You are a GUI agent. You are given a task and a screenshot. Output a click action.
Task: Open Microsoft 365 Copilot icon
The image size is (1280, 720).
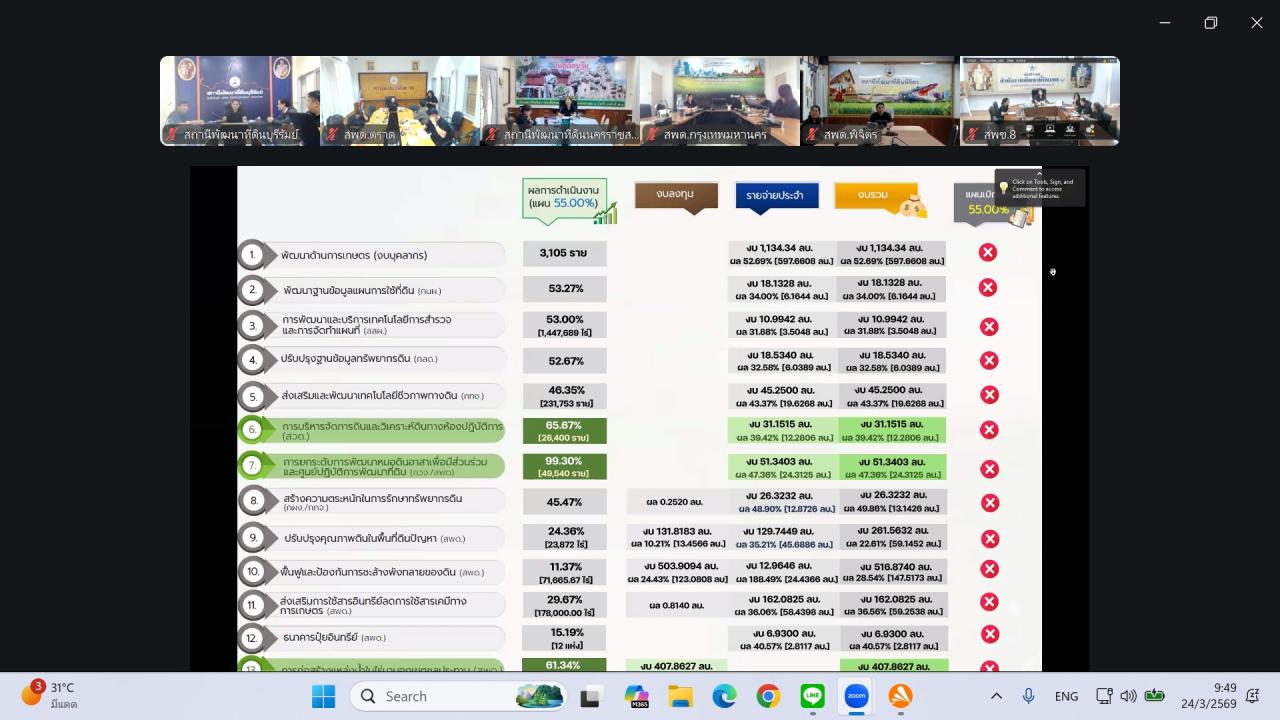click(x=636, y=696)
